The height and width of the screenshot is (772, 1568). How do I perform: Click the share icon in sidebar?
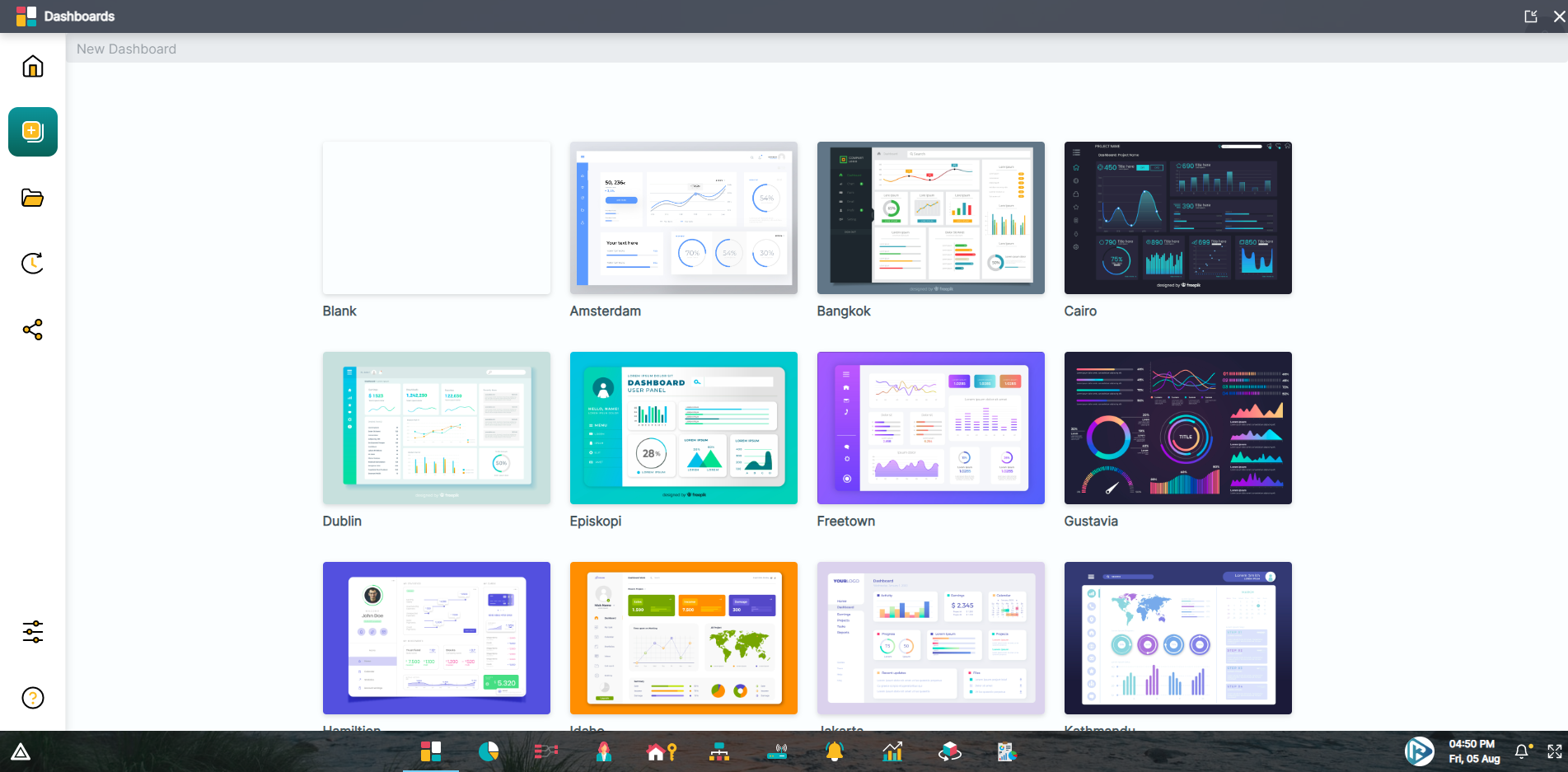tap(33, 330)
